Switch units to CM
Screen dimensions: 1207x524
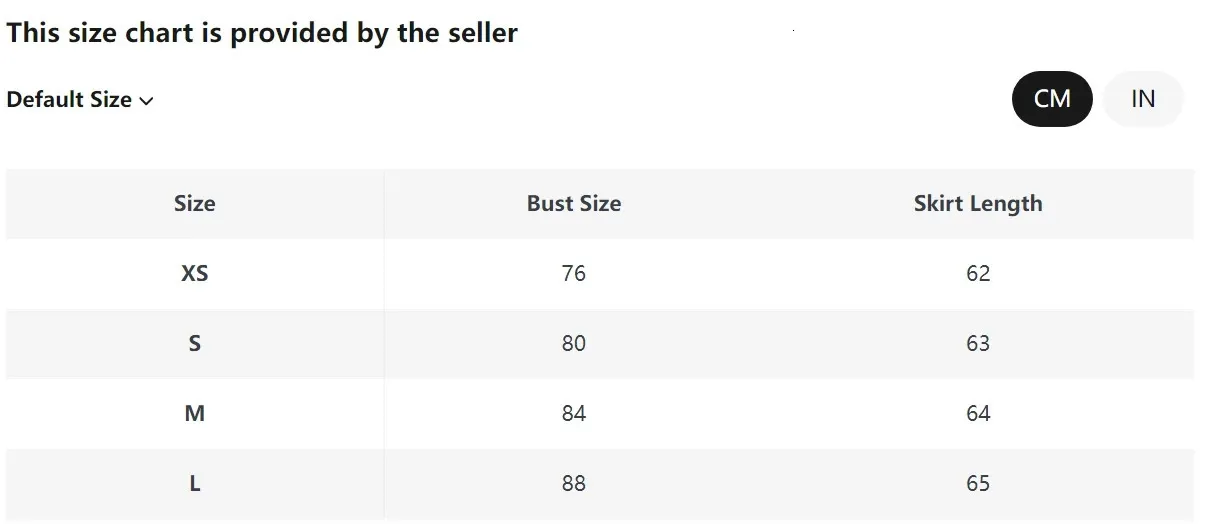click(x=1052, y=99)
